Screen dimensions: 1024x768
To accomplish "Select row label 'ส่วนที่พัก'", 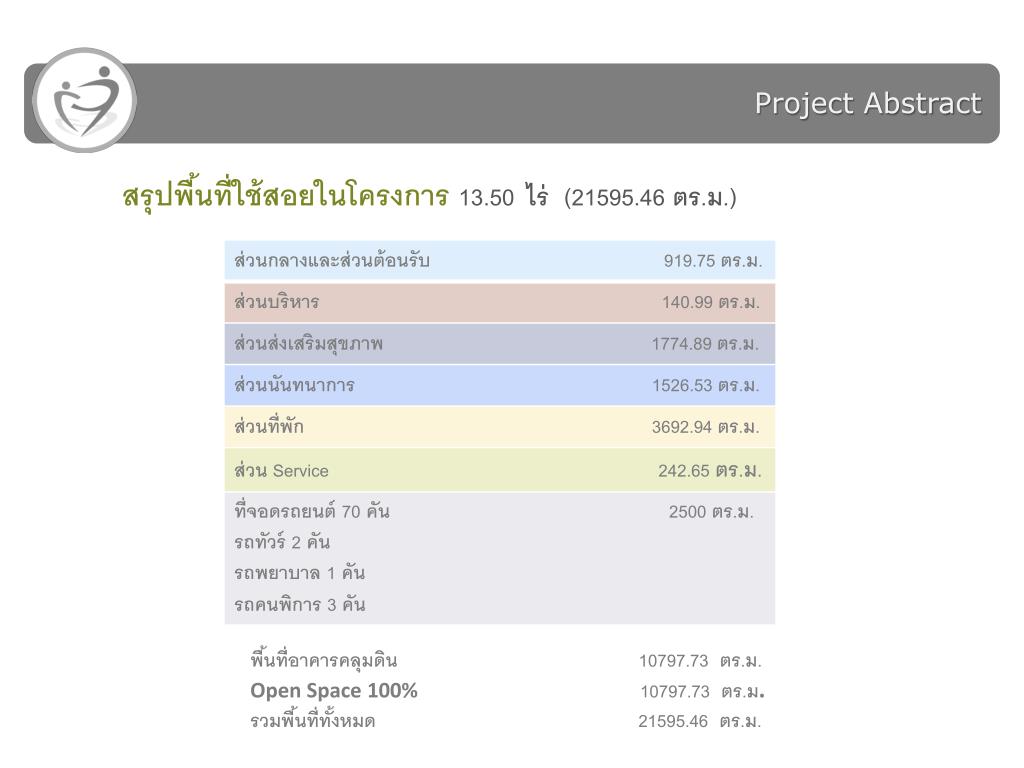I will point(269,427).
